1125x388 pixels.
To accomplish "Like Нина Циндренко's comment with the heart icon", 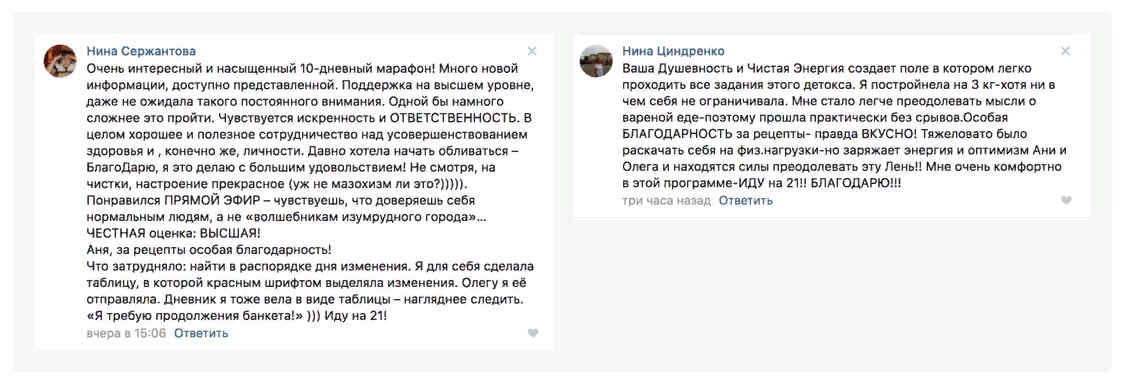I will (1066, 200).
